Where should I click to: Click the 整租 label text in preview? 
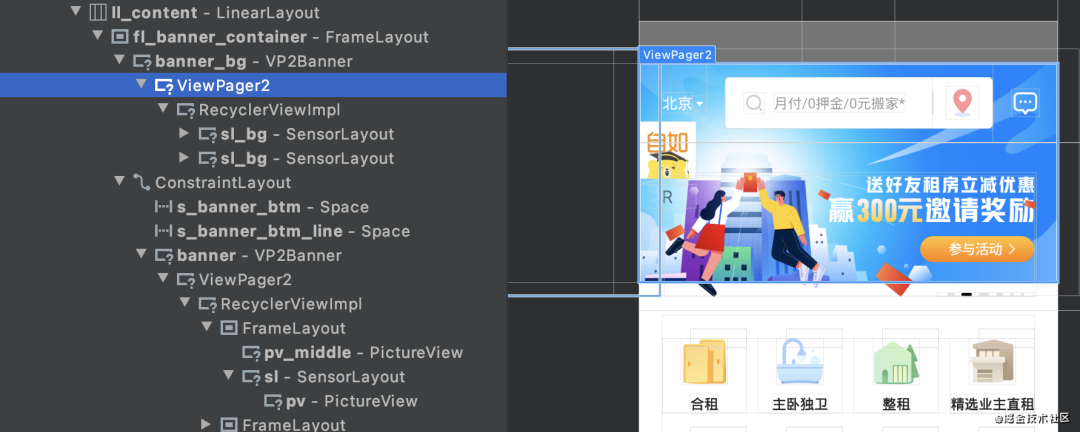896,404
